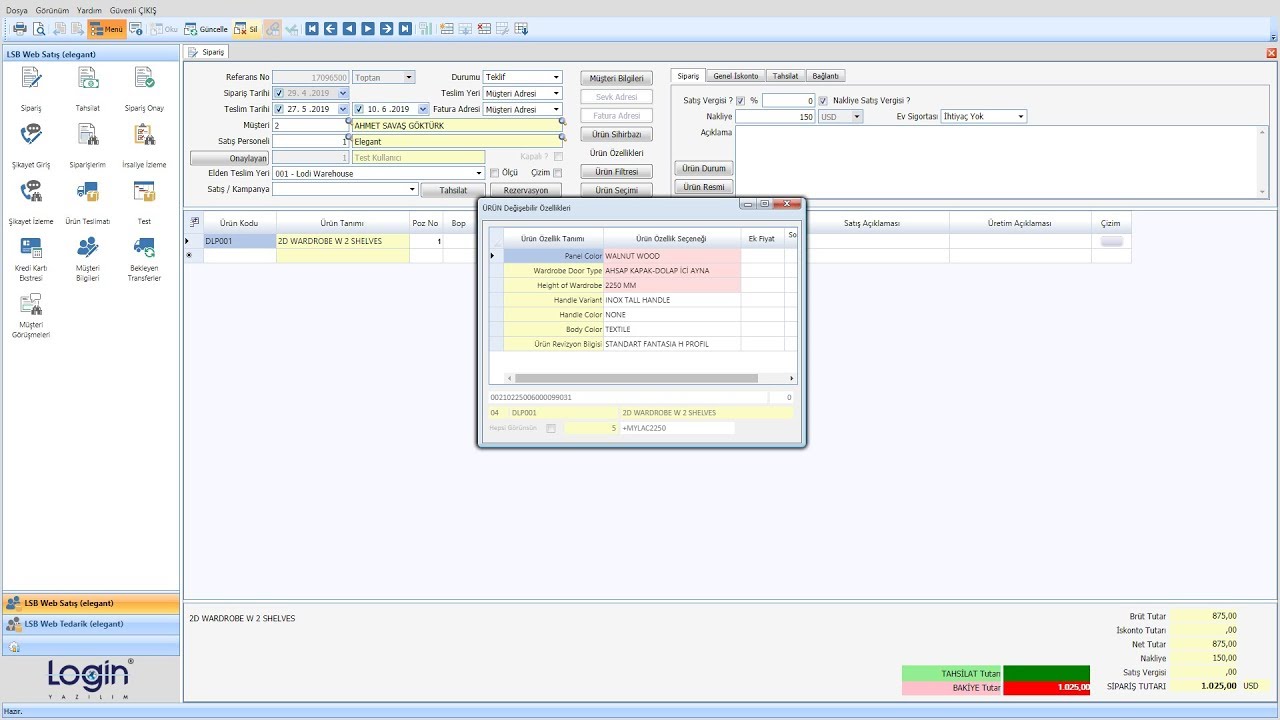The width and height of the screenshot is (1280, 720).
Task: Go to the last record arrow
Action: 405,29
